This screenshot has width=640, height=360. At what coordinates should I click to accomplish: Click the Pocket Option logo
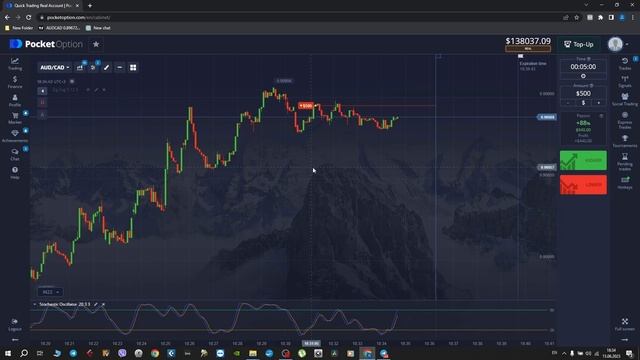(x=46, y=44)
